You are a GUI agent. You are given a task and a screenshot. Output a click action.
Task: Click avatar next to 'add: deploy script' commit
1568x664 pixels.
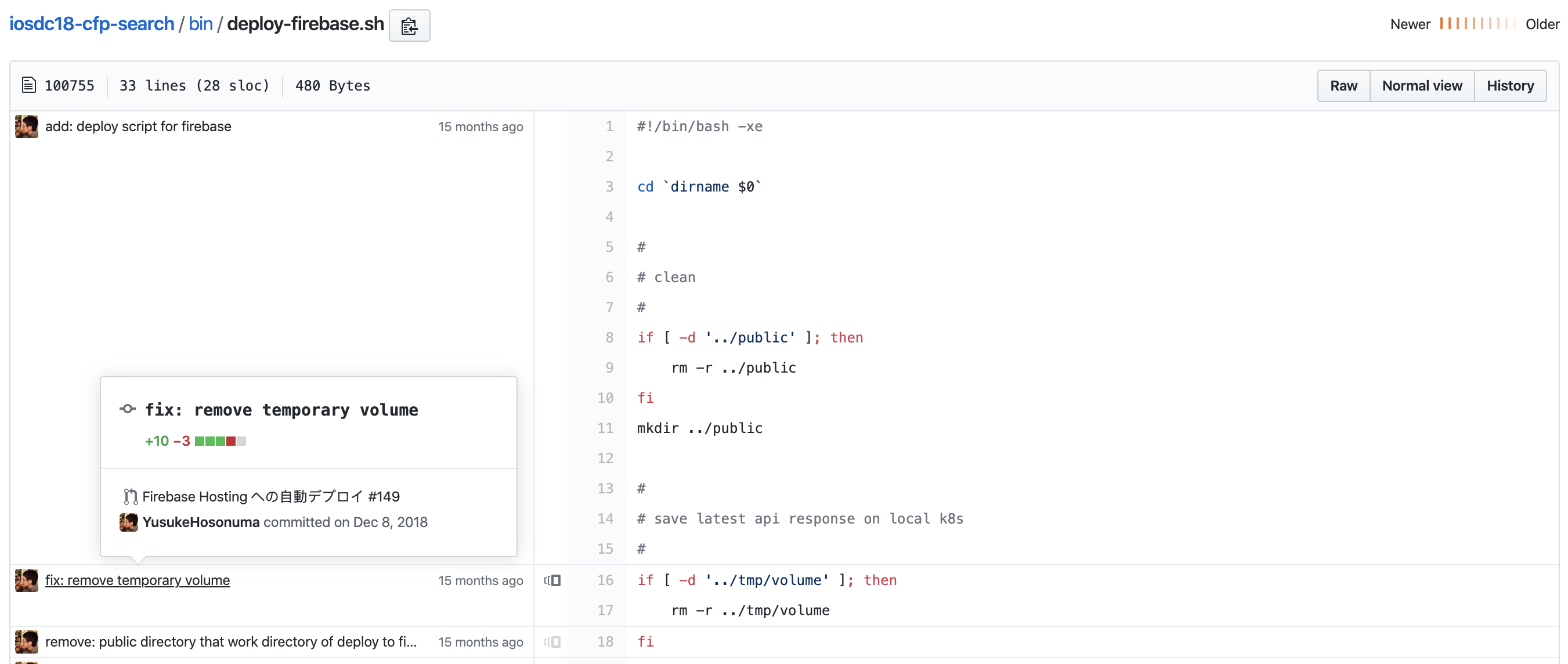[x=26, y=127]
